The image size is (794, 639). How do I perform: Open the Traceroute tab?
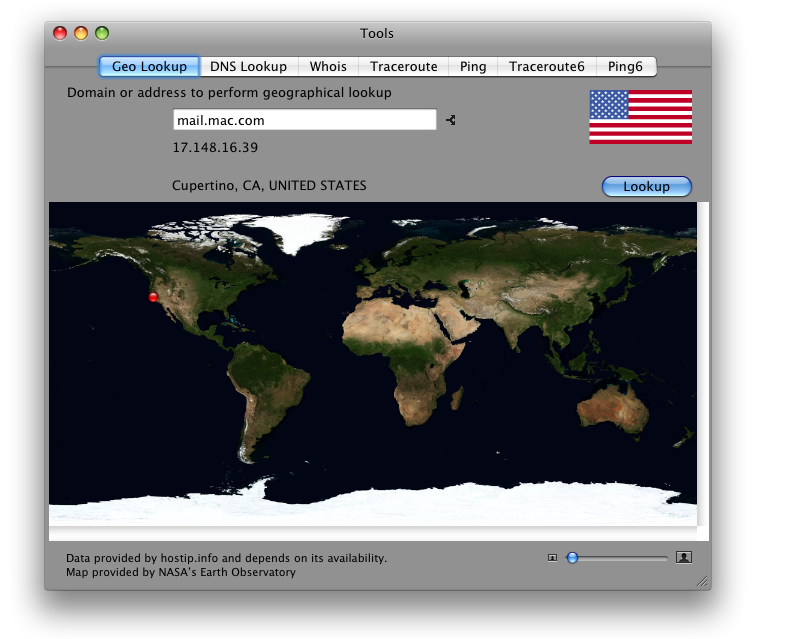(x=404, y=66)
